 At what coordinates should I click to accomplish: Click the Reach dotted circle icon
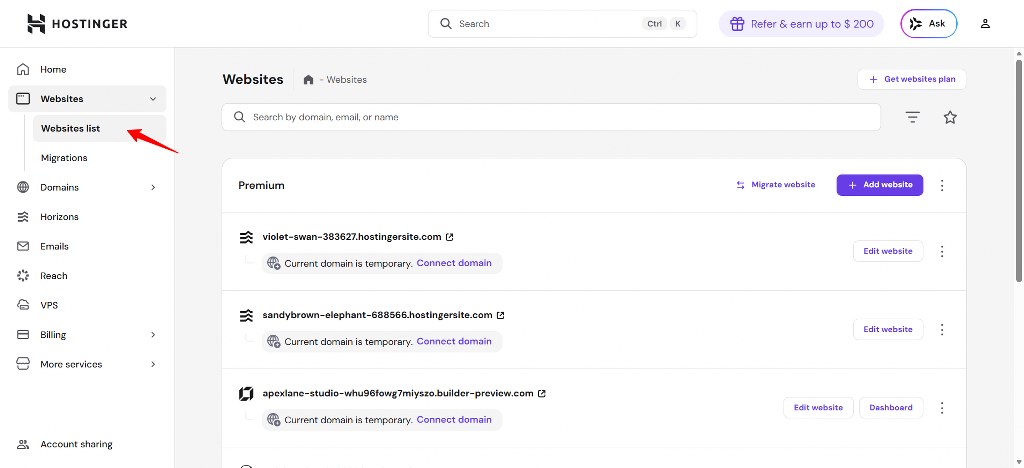point(23,275)
